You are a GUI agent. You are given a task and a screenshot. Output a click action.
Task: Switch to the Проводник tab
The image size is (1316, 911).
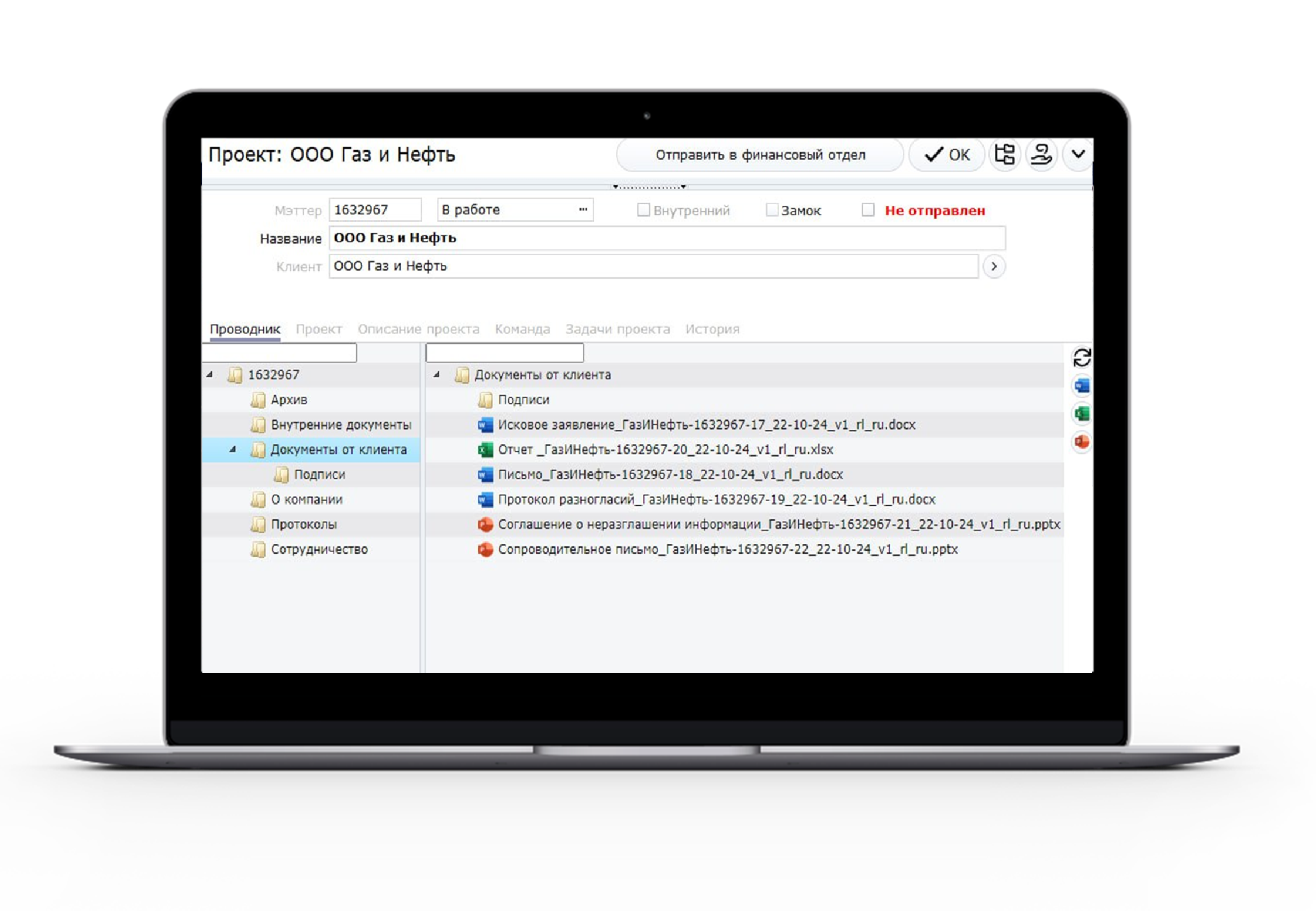coord(245,329)
